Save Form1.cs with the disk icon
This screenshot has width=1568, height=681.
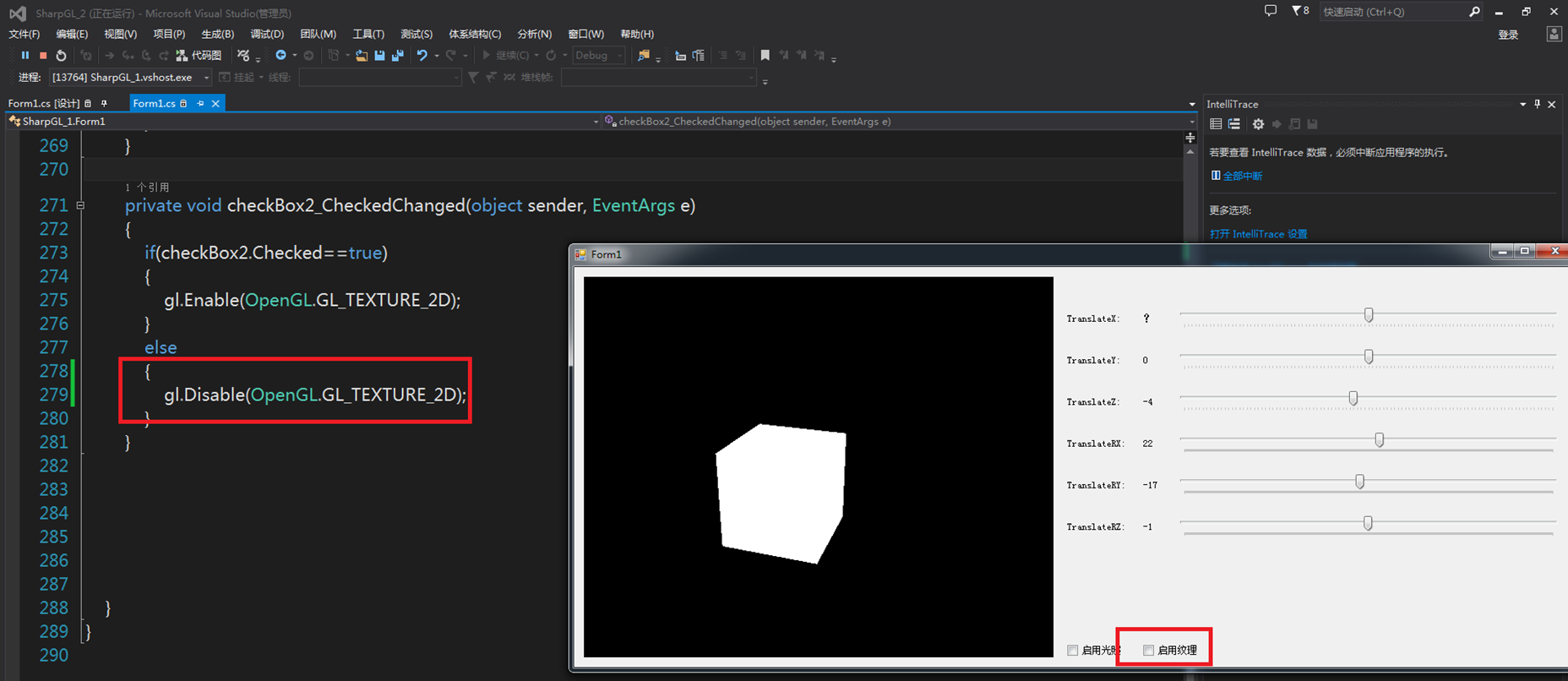click(379, 56)
